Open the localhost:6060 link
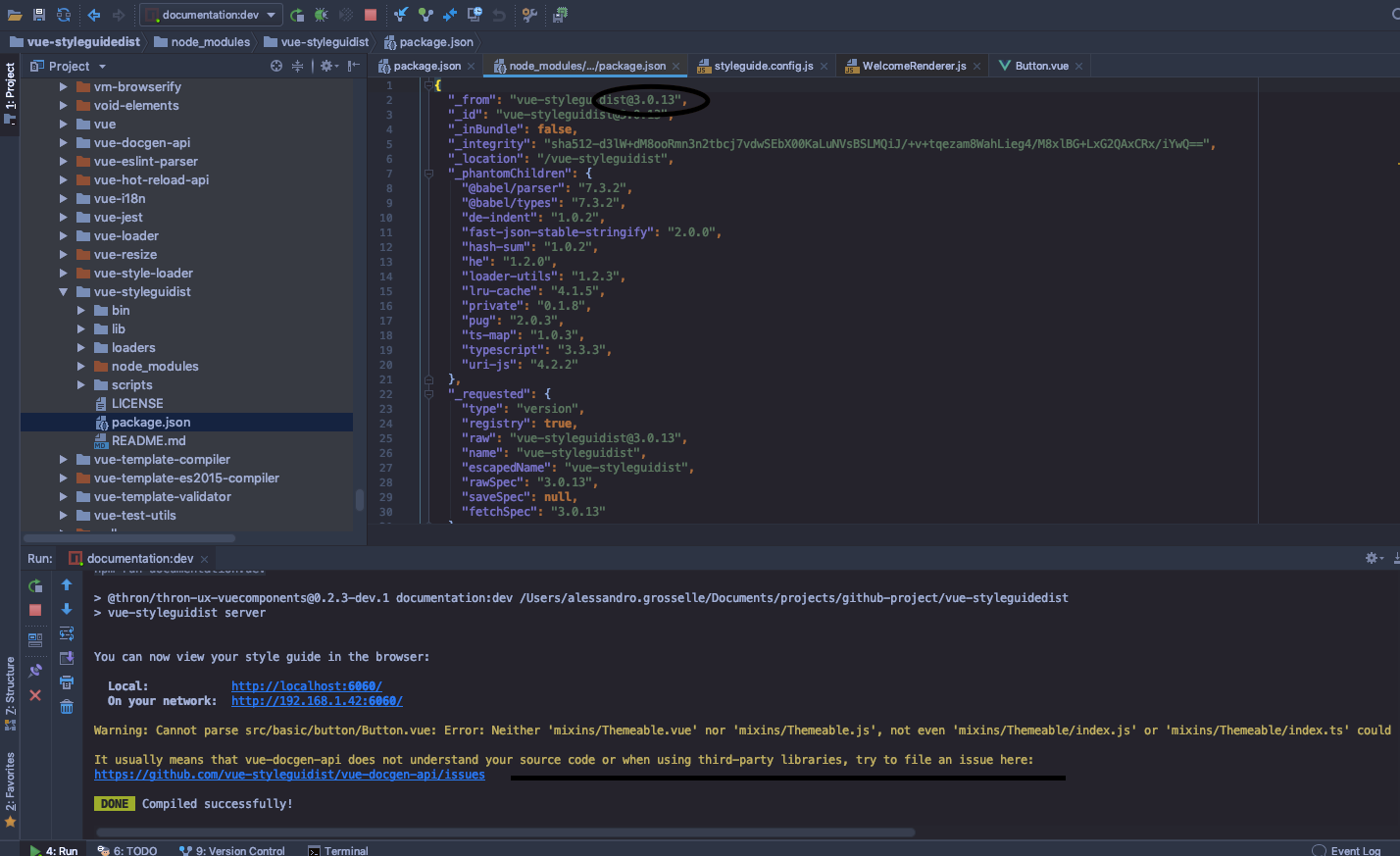This screenshot has width=1400, height=856. [x=306, y=685]
